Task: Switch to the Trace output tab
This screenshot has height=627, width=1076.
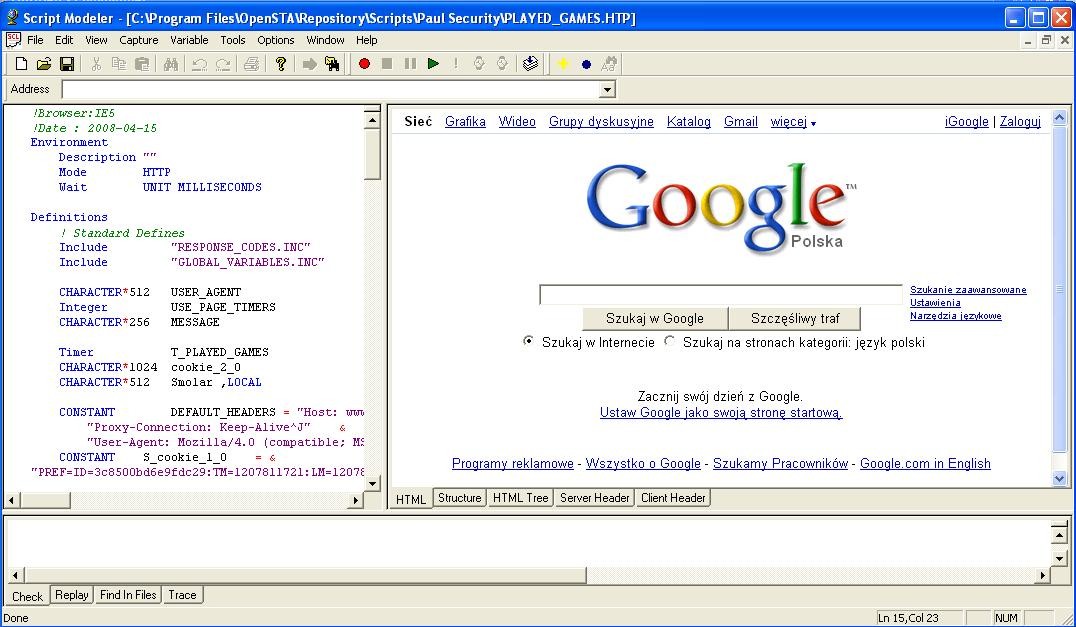Action: pyautogui.click(x=183, y=595)
